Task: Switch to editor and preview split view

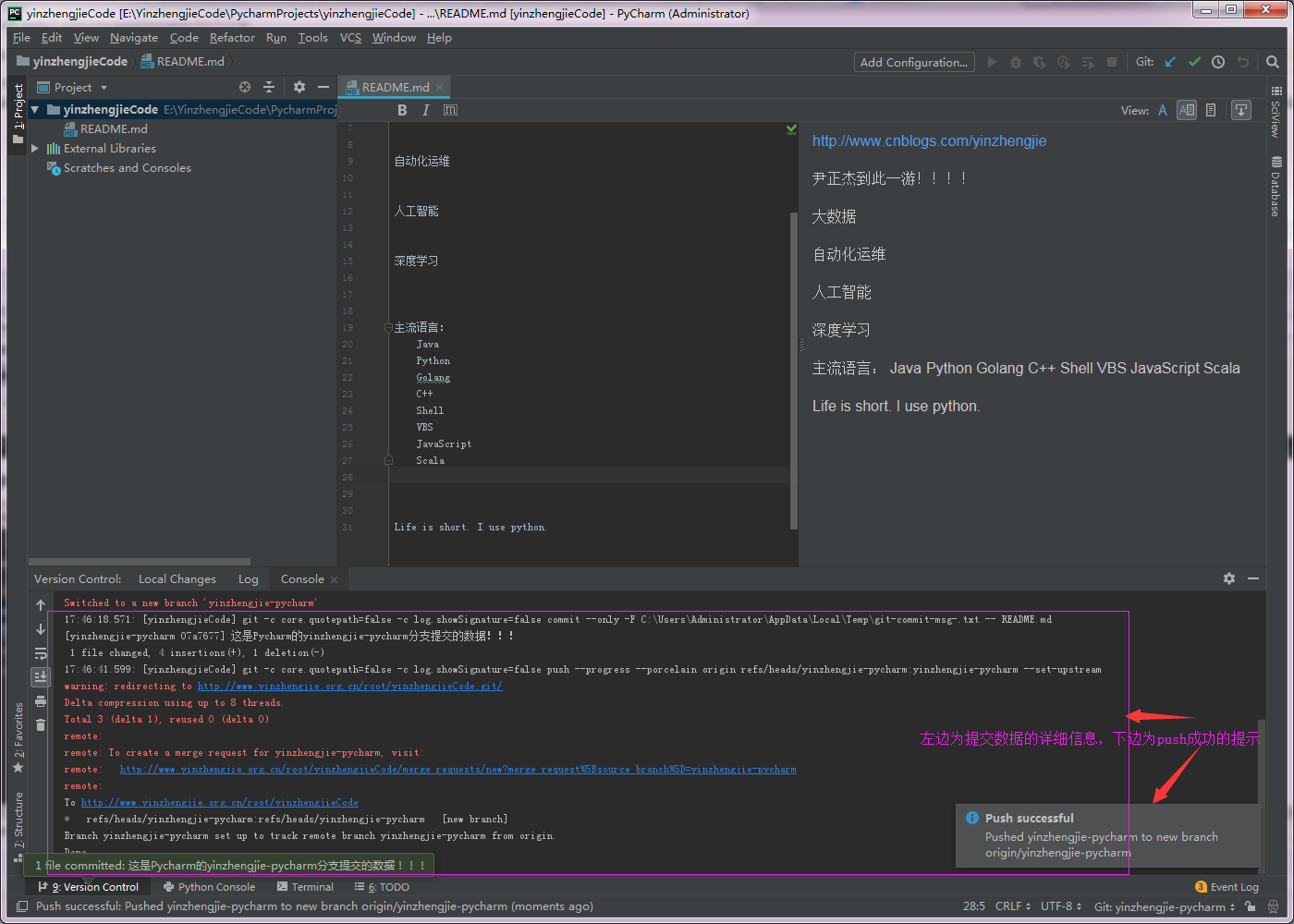Action: (x=1187, y=110)
